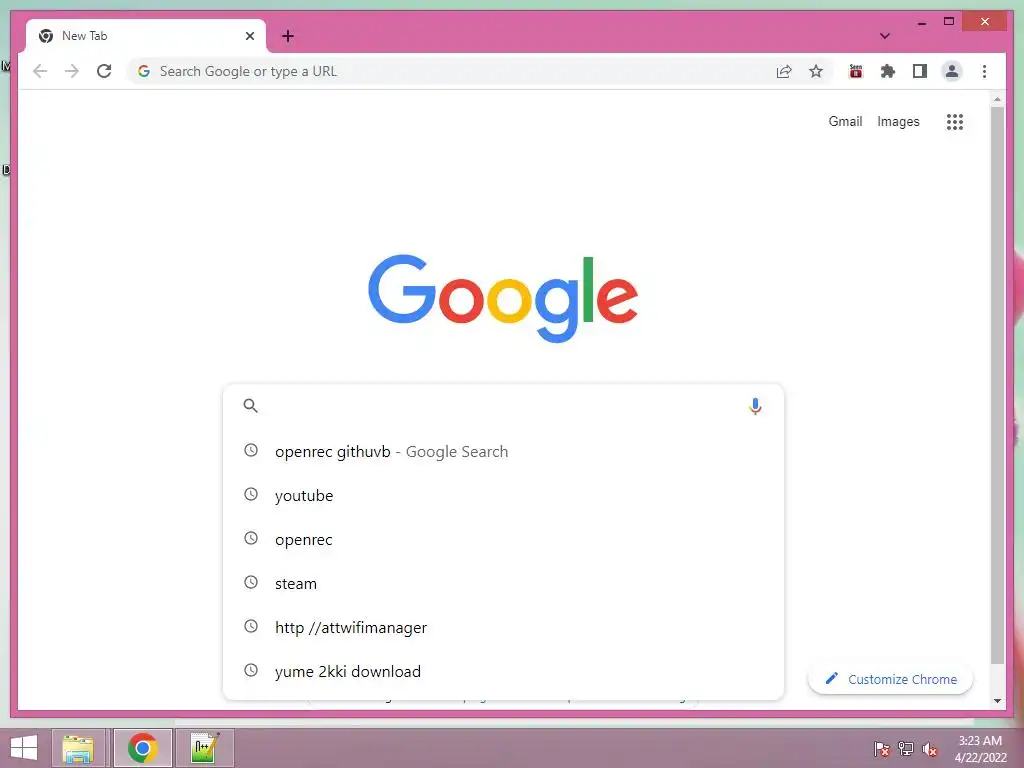The height and width of the screenshot is (768, 1024).
Task: Click the Action Center flag tray icon
Action: pyautogui.click(x=881, y=749)
